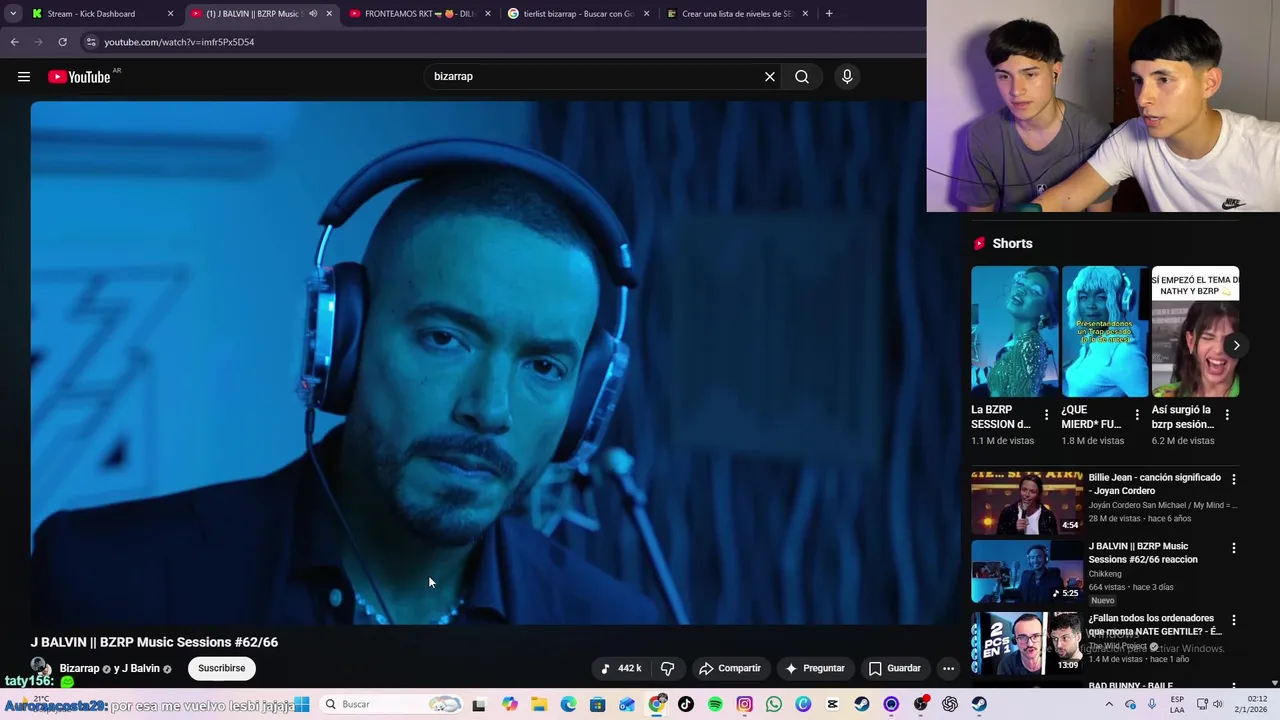The image size is (1280, 720).
Task: Click the taskbar Buscar search box
Action: pos(393,704)
